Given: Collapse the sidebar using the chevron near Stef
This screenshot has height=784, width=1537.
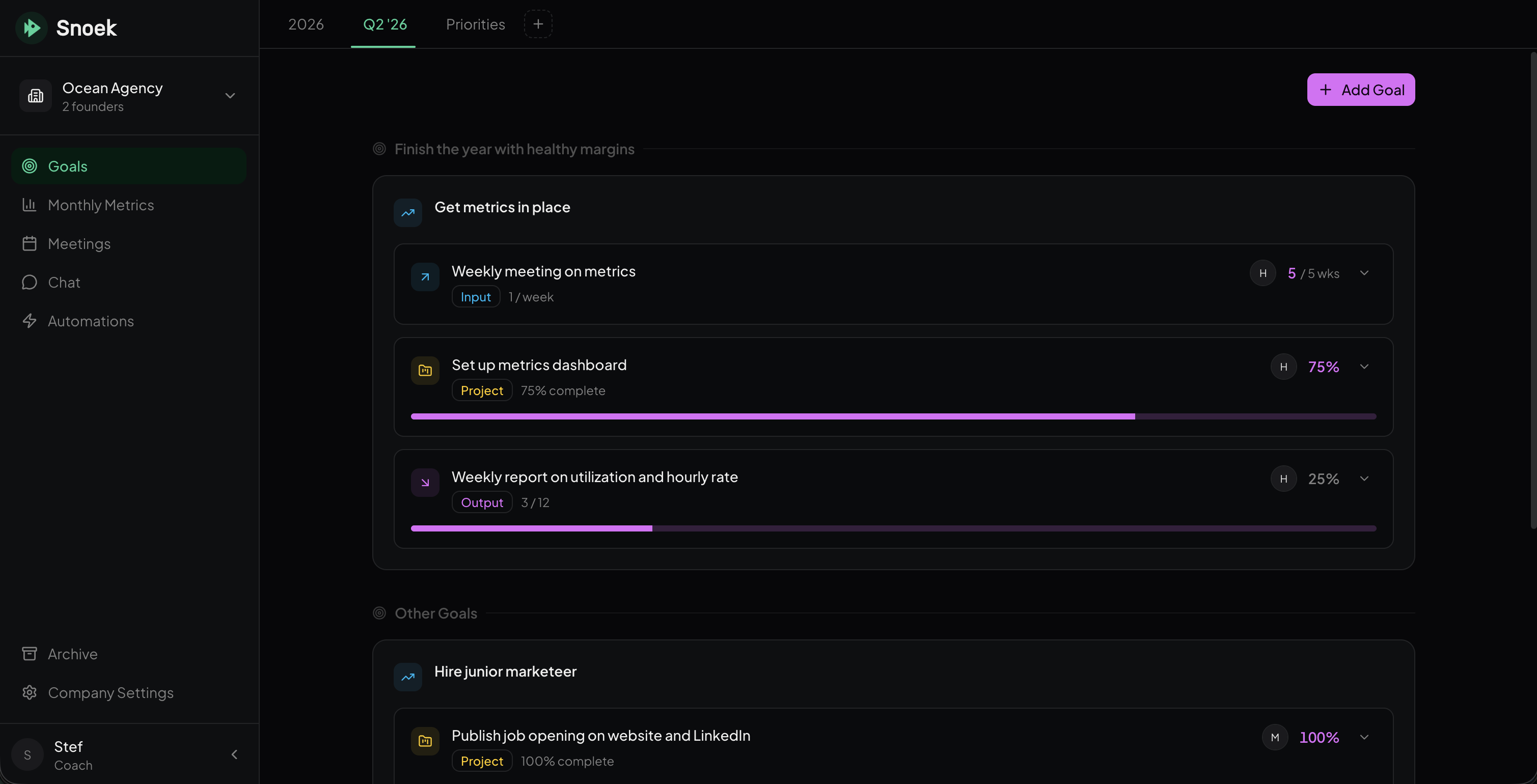Looking at the screenshot, I should point(234,754).
